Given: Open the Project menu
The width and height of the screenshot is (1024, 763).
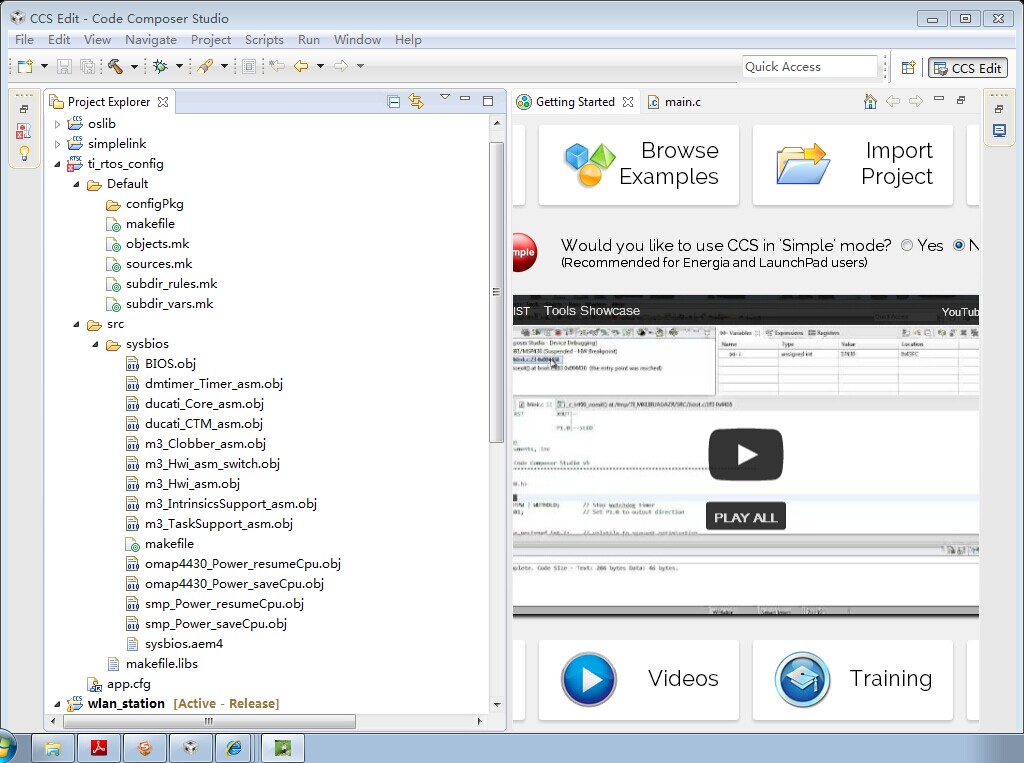Looking at the screenshot, I should [x=210, y=40].
